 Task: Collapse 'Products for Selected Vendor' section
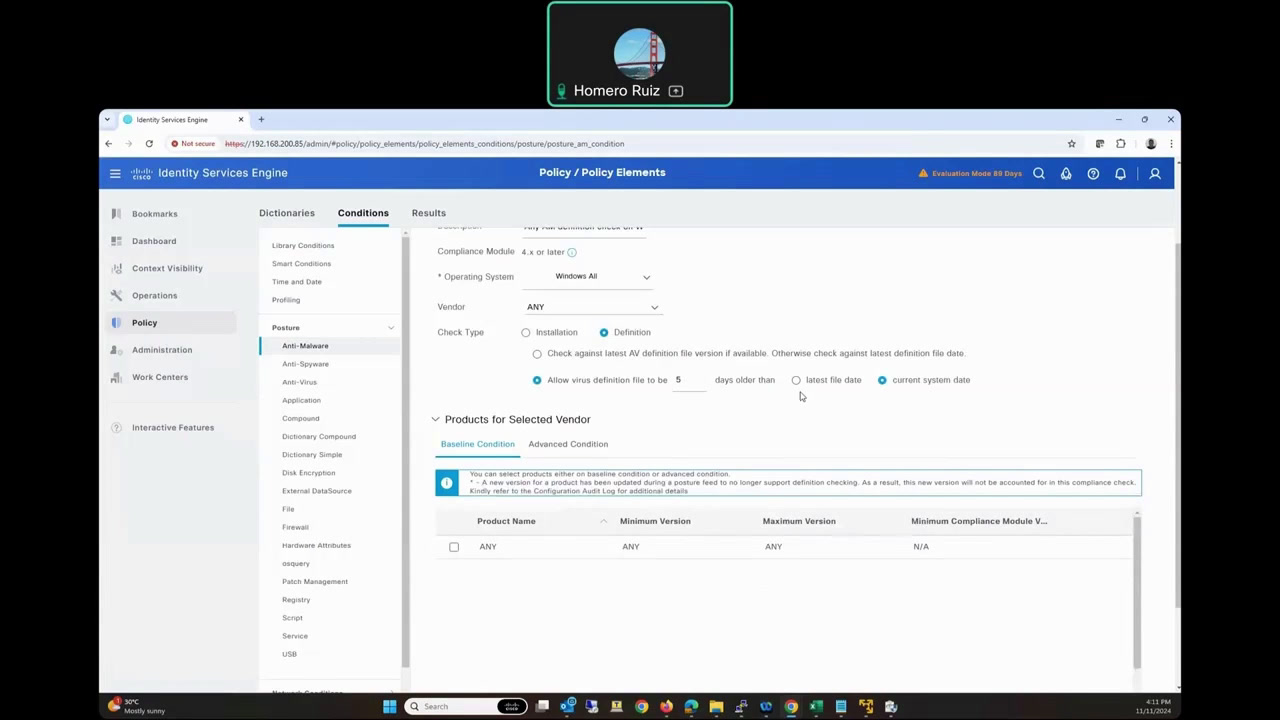tap(435, 419)
